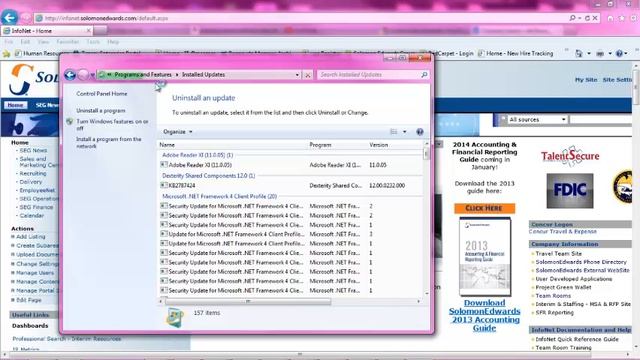Open the Favorites menu in Internet Explorer
Viewport: 640px width, 360px height.
(68, 42)
